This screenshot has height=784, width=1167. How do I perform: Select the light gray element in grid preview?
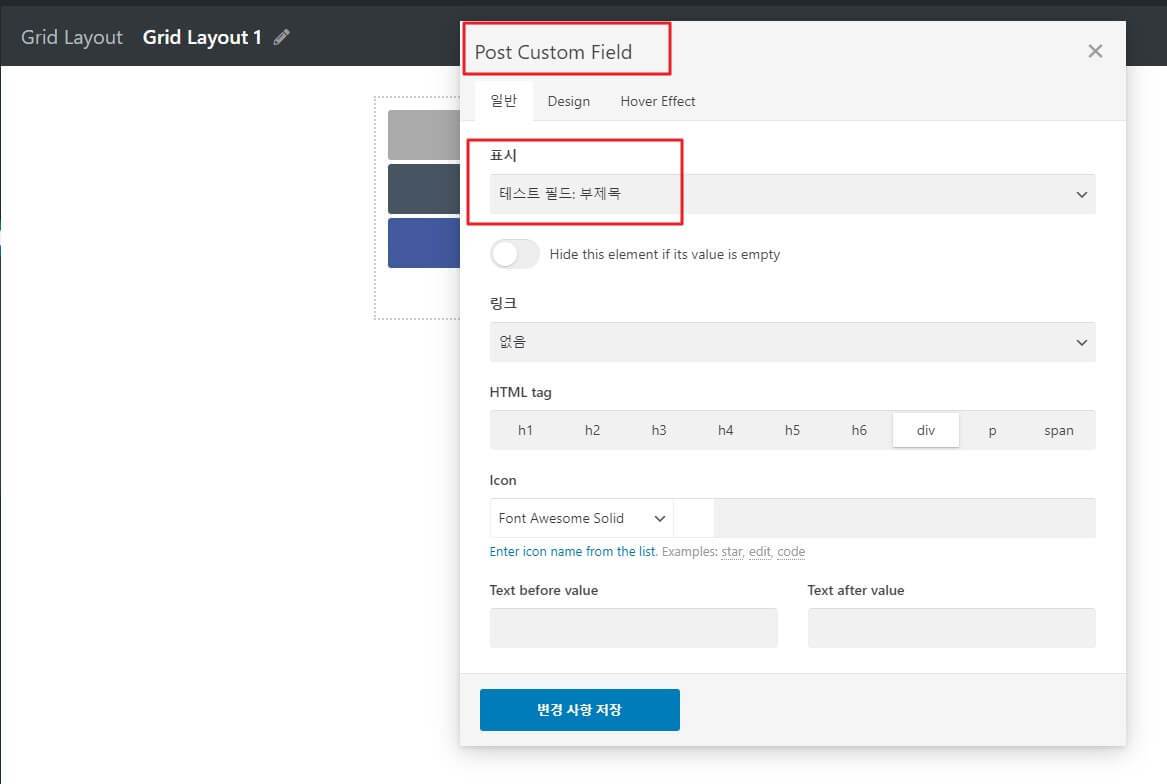point(423,135)
